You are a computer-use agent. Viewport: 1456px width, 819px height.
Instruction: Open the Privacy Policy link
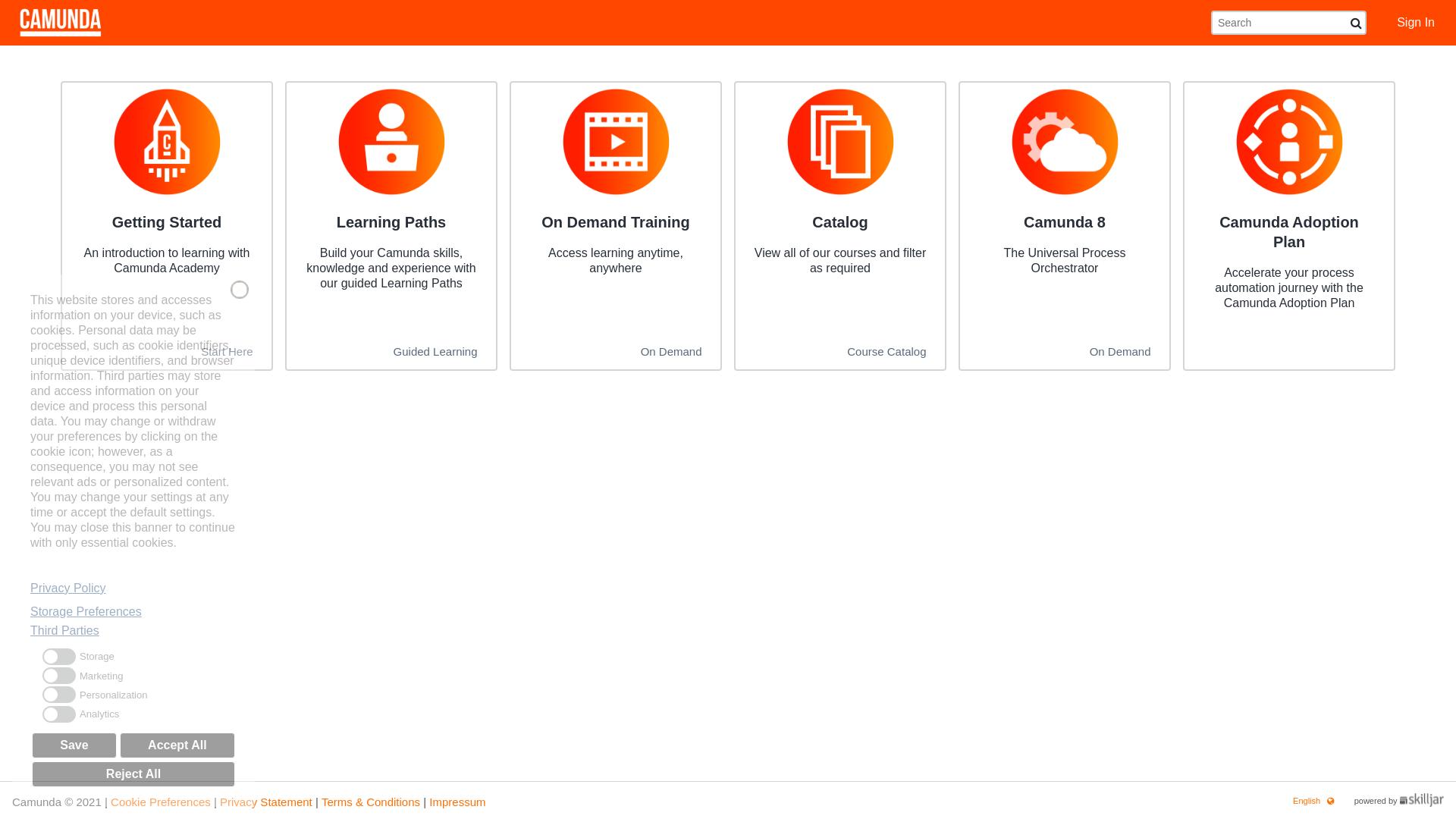(x=68, y=588)
